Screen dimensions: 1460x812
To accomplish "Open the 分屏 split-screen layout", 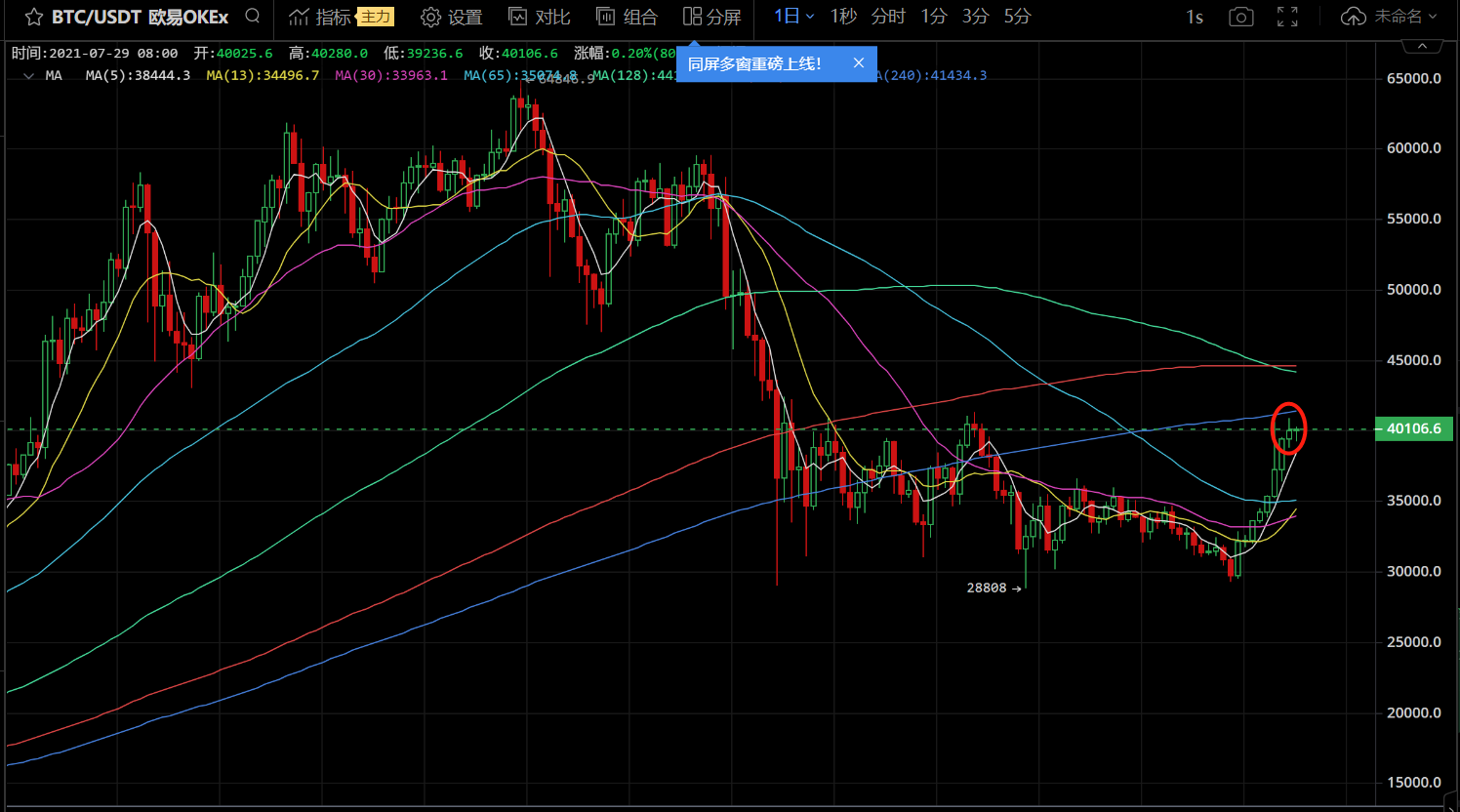I will pyautogui.click(x=711, y=17).
